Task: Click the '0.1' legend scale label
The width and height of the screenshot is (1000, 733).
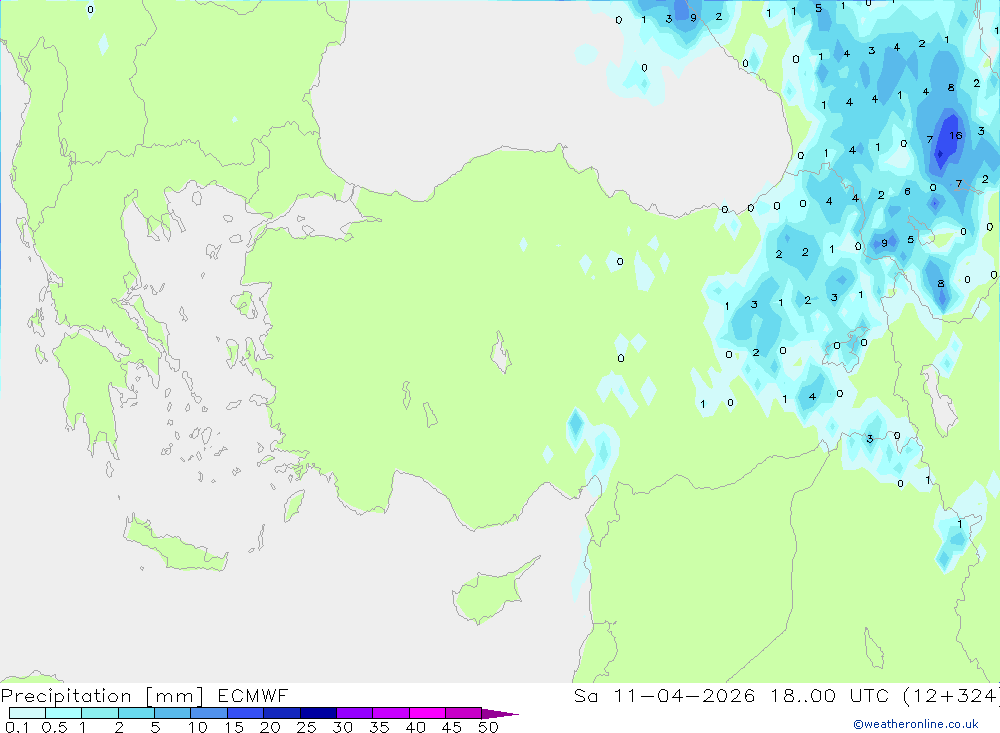Action: (17, 727)
